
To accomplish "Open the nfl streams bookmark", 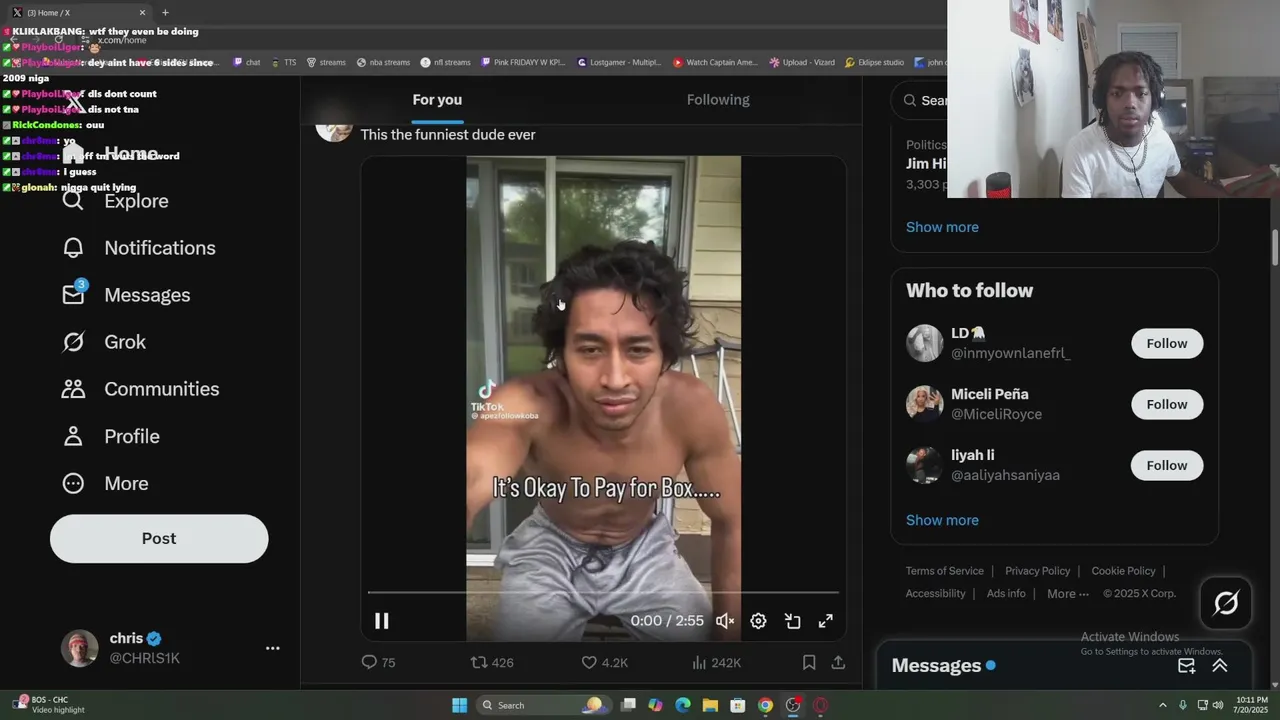I will coord(446,62).
